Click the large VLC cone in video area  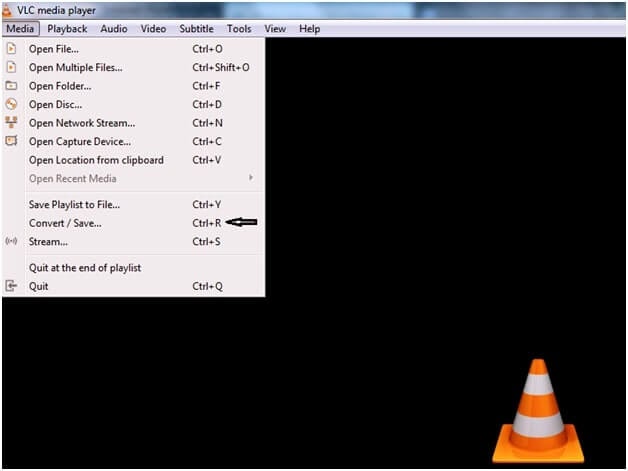tap(538, 411)
